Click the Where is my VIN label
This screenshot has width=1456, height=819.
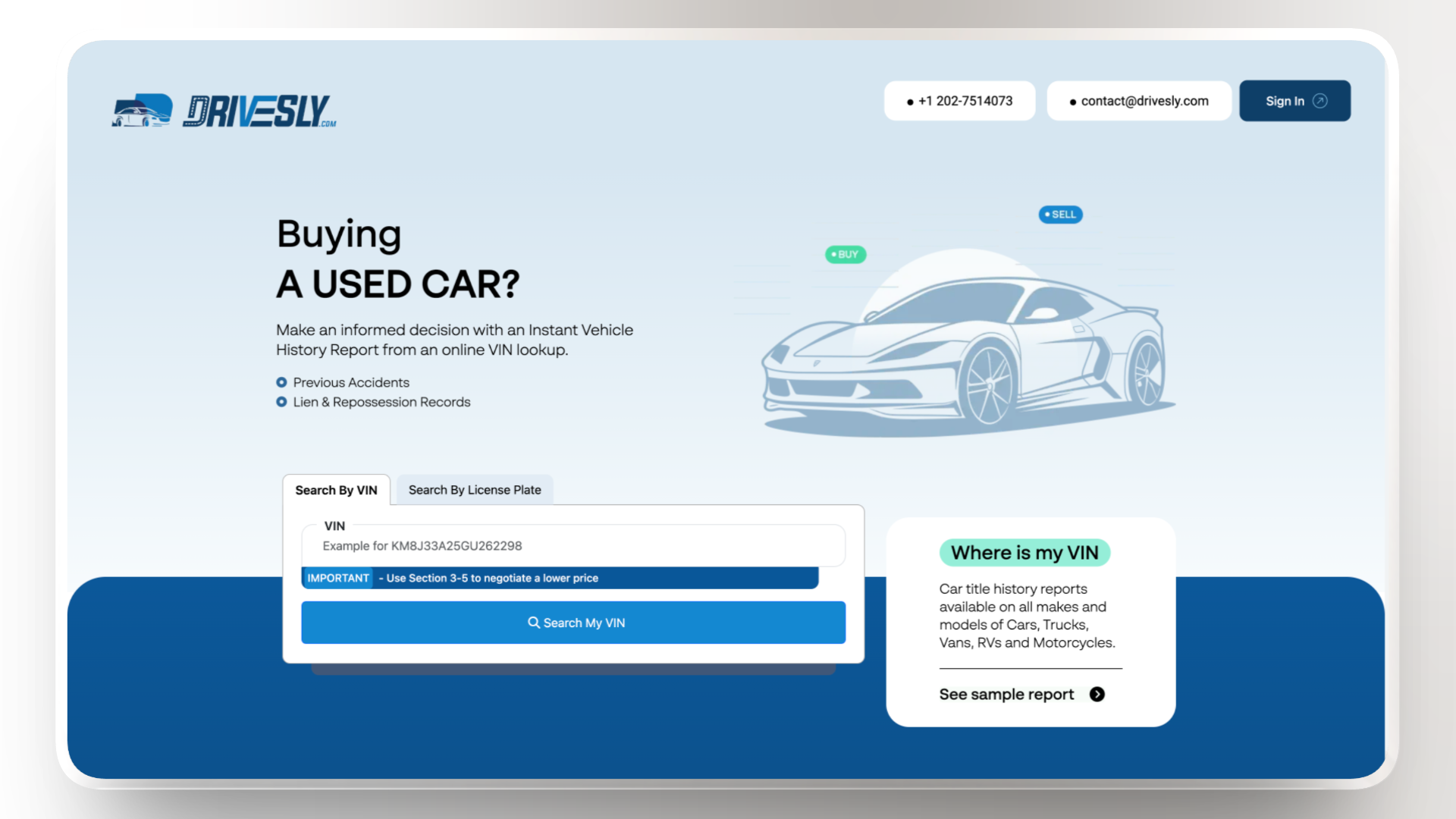tap(1025, 553)
